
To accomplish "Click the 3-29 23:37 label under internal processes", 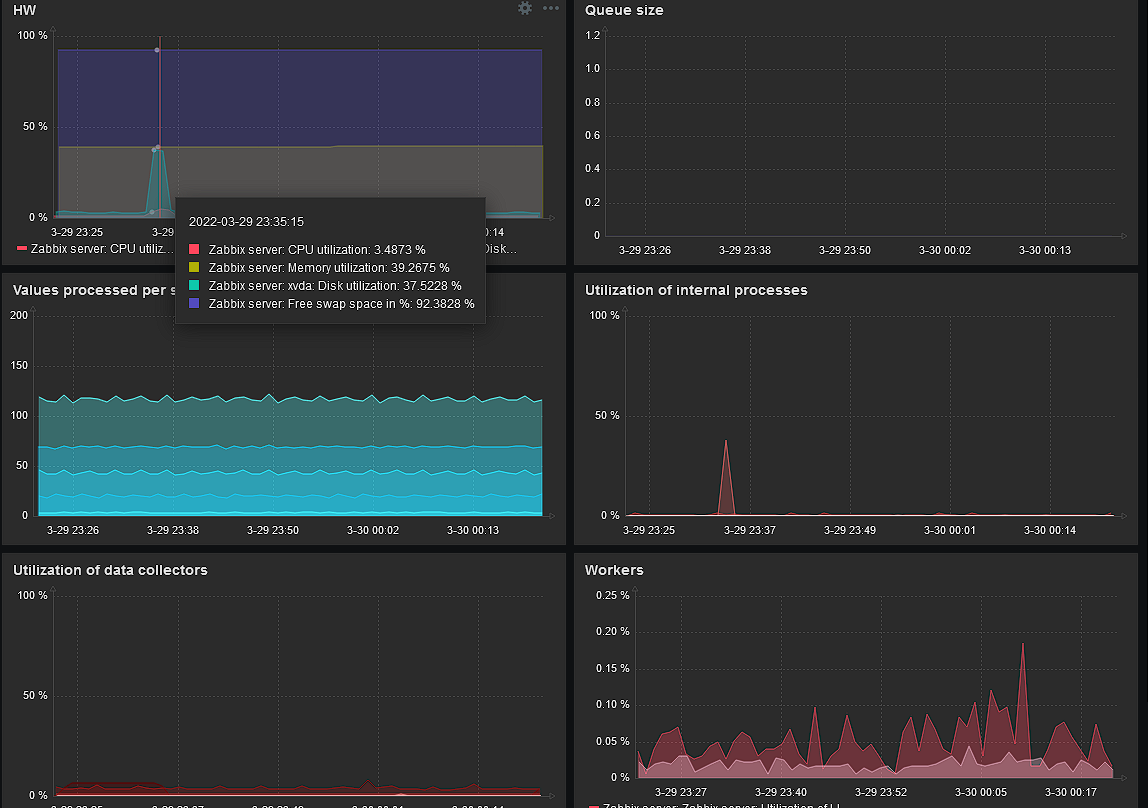I will click(x=750, y=531).
